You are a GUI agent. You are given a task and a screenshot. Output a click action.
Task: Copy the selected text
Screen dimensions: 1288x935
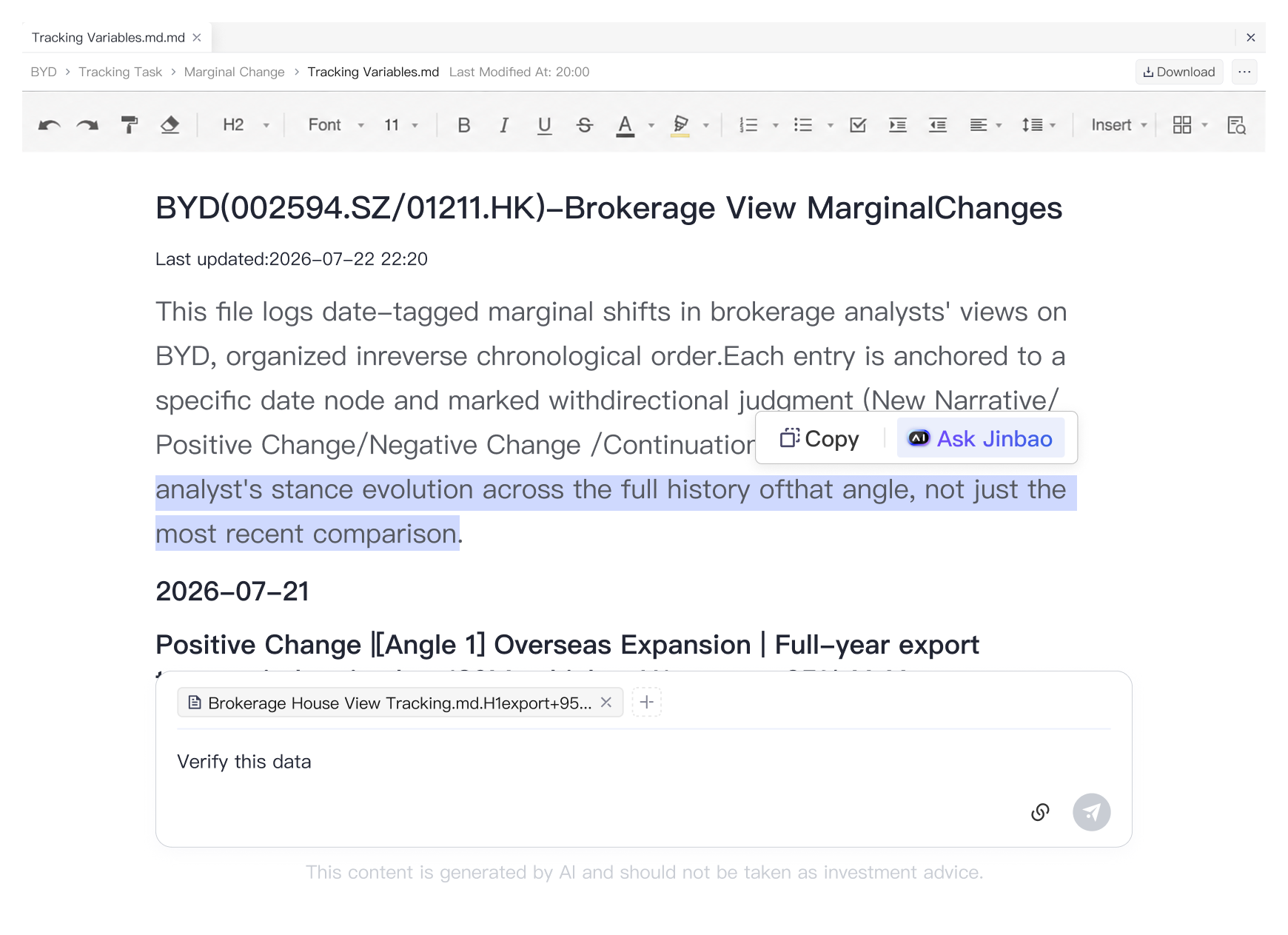[819, 438]
